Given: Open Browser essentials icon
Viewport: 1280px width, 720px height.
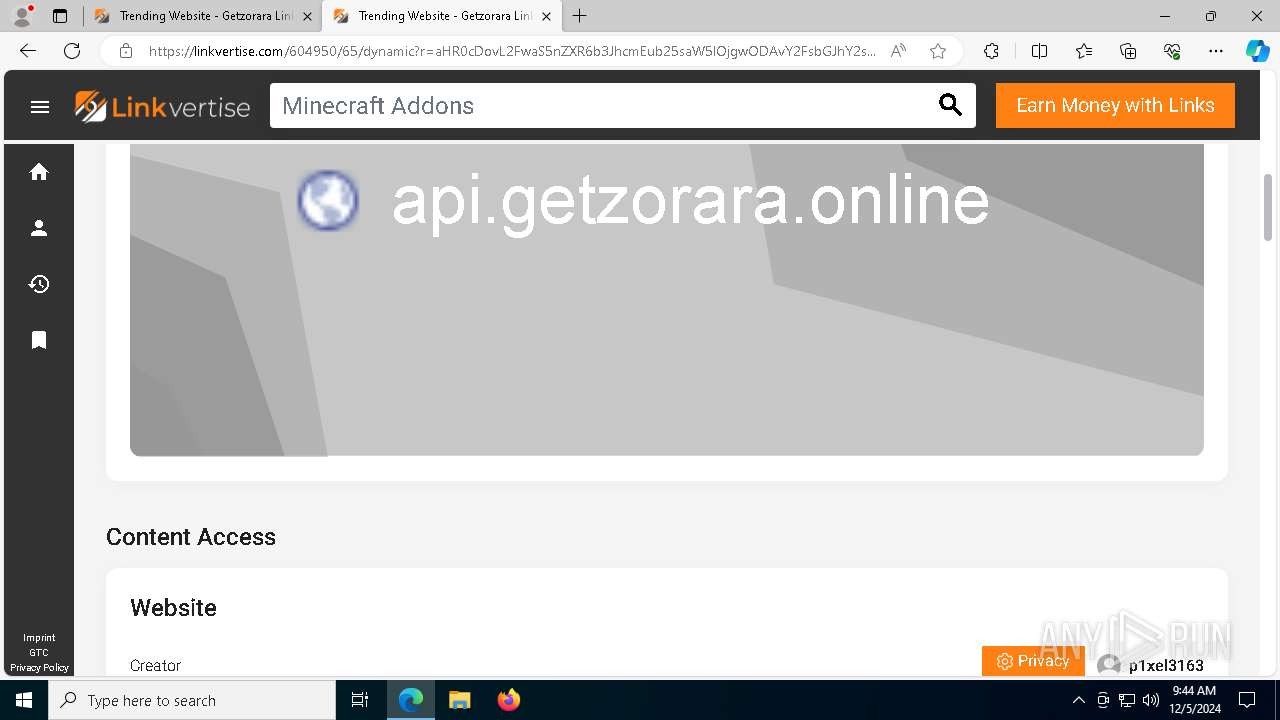Looking at the screenshot, I should coord(1172,51).
